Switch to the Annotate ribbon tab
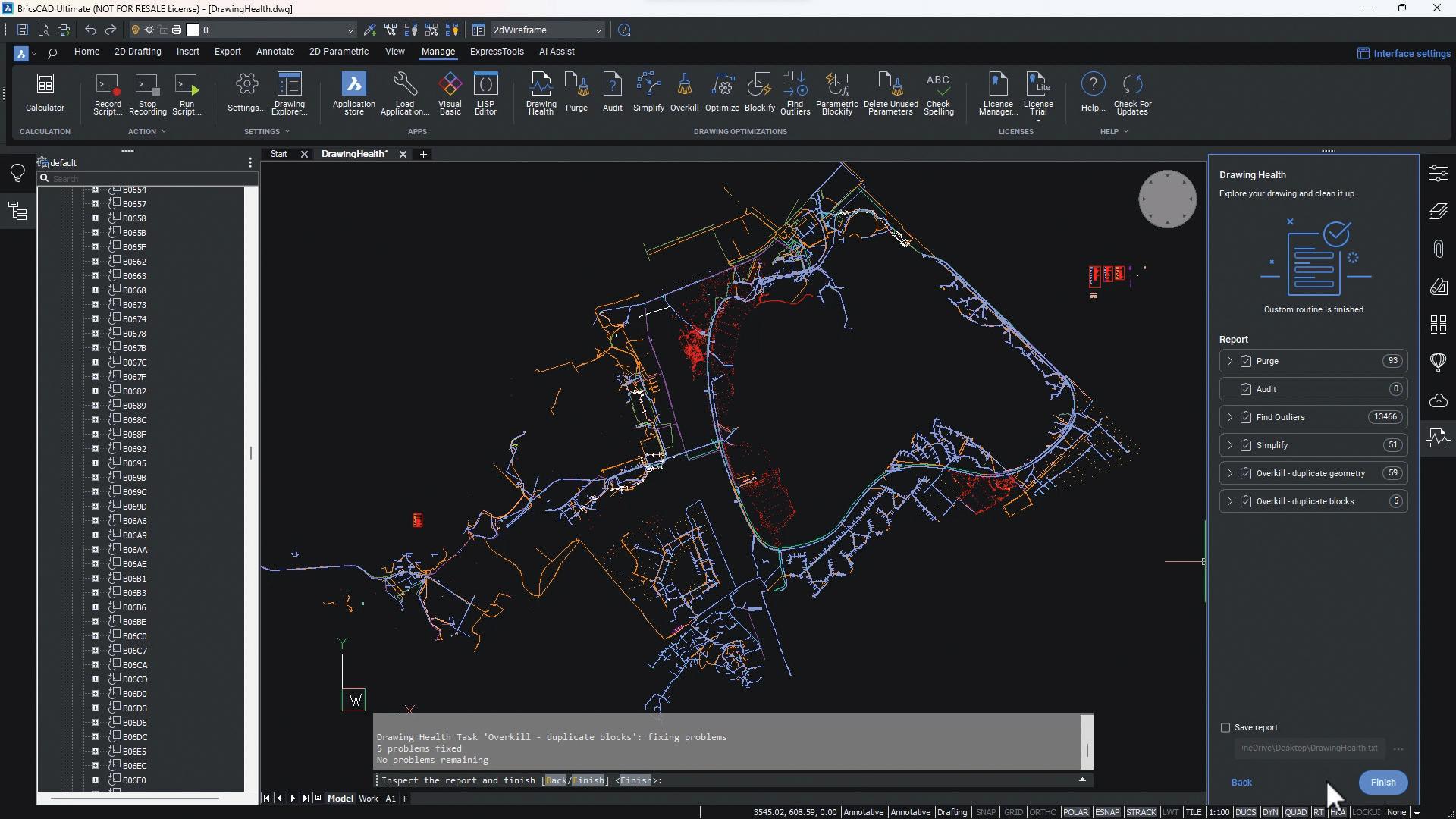 [x=275, y=52]
